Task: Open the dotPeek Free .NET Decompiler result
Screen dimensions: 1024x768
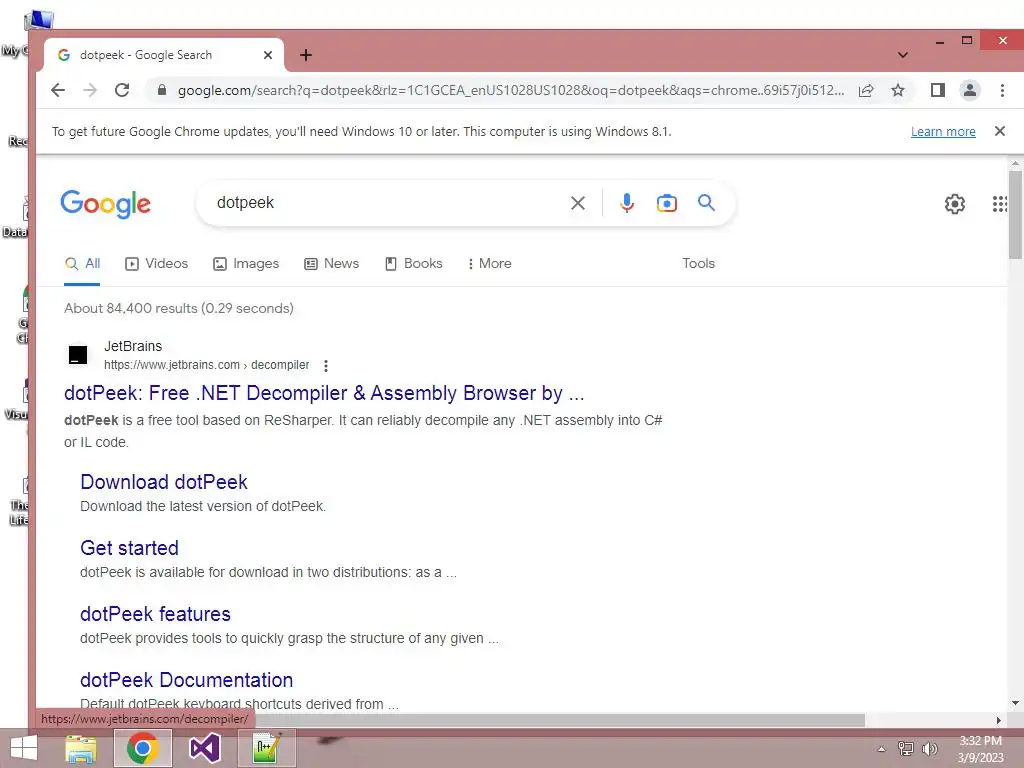Action: click(x=324, y=393)
